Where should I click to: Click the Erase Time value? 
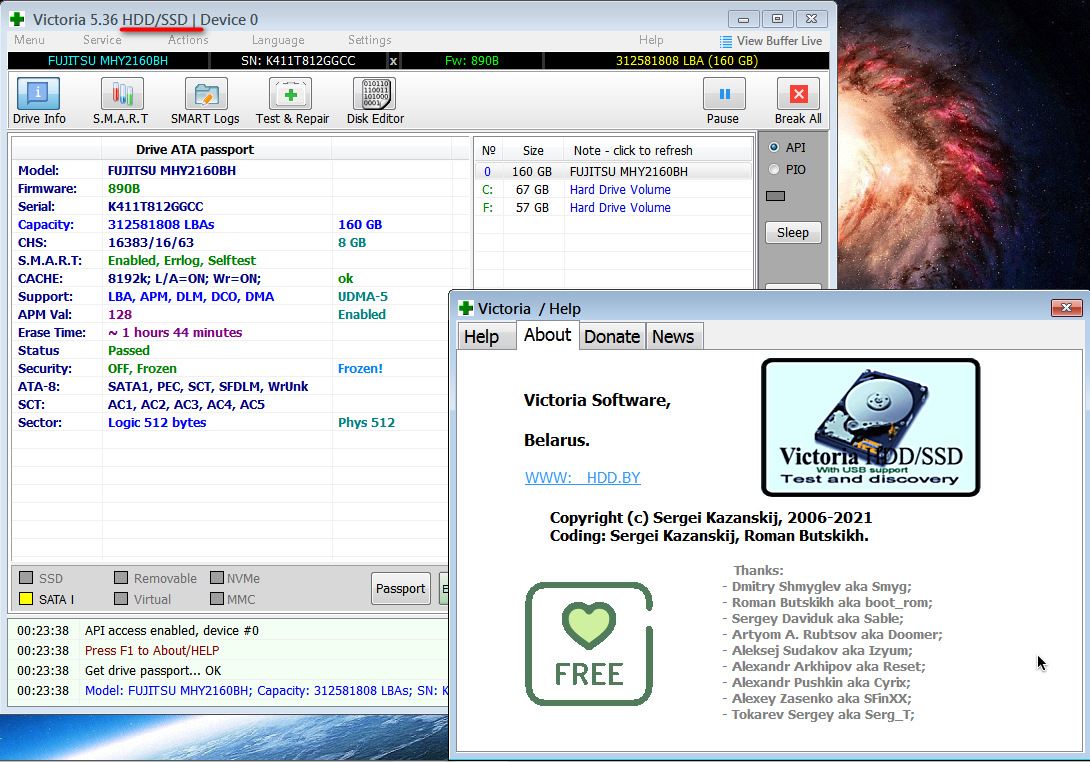[175, 332]
